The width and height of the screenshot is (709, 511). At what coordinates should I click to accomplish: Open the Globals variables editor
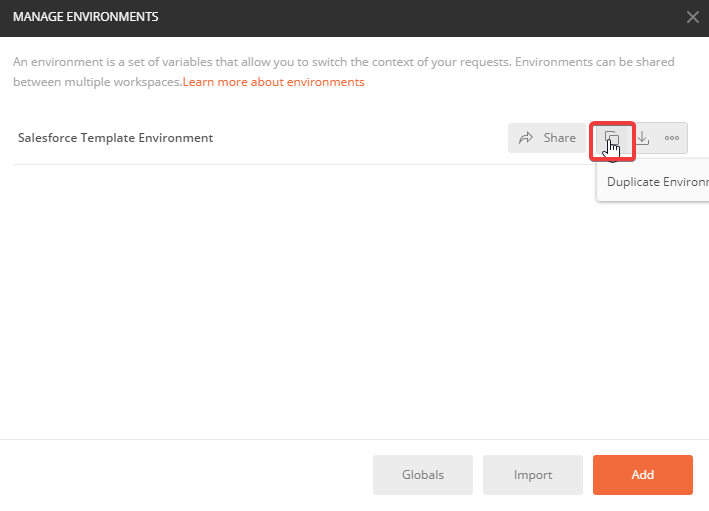(422, 475)
